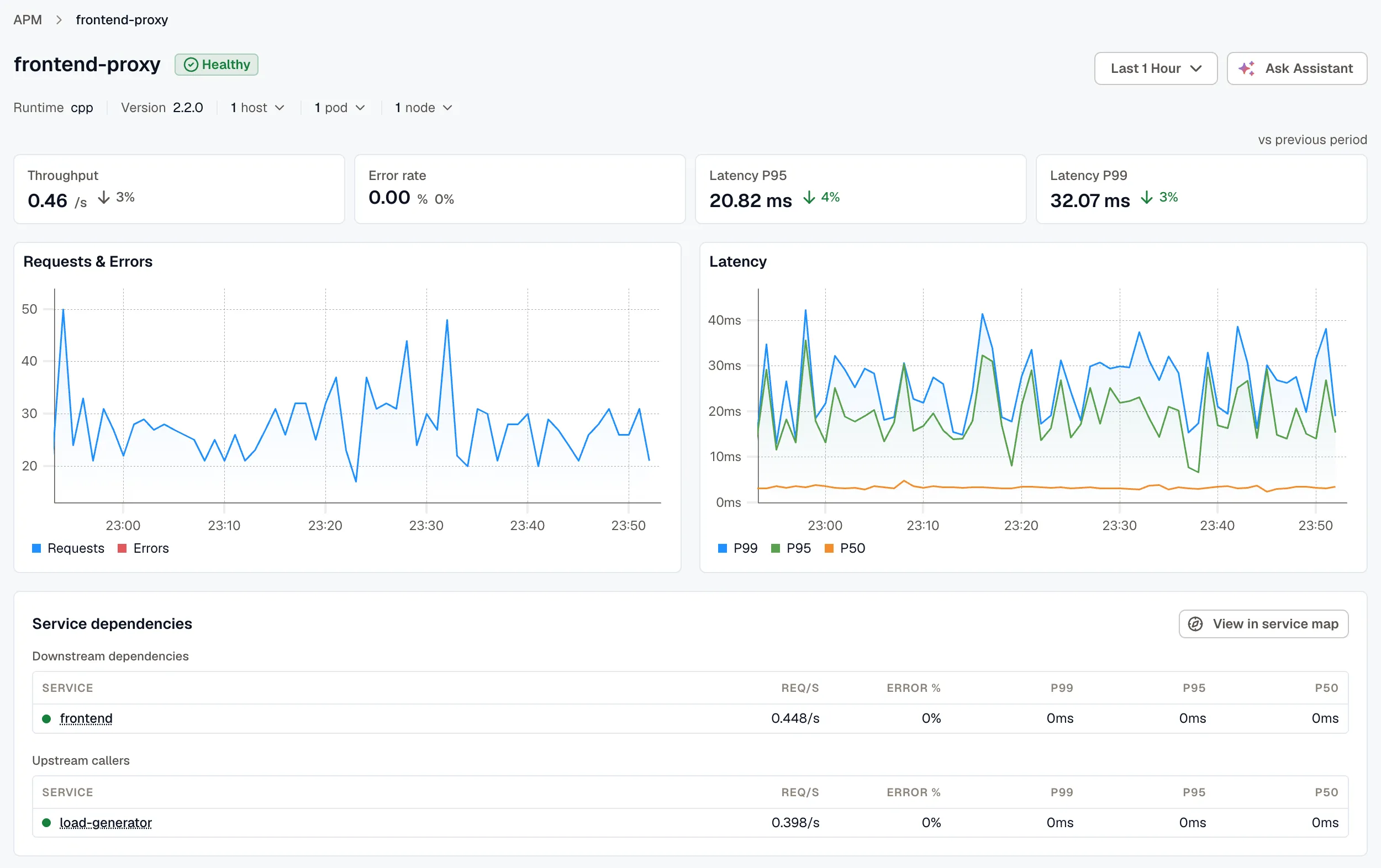Click the 23:40 tick on the Latency chart
This screenshot has width=1381, height=868.
point(1217,525)
